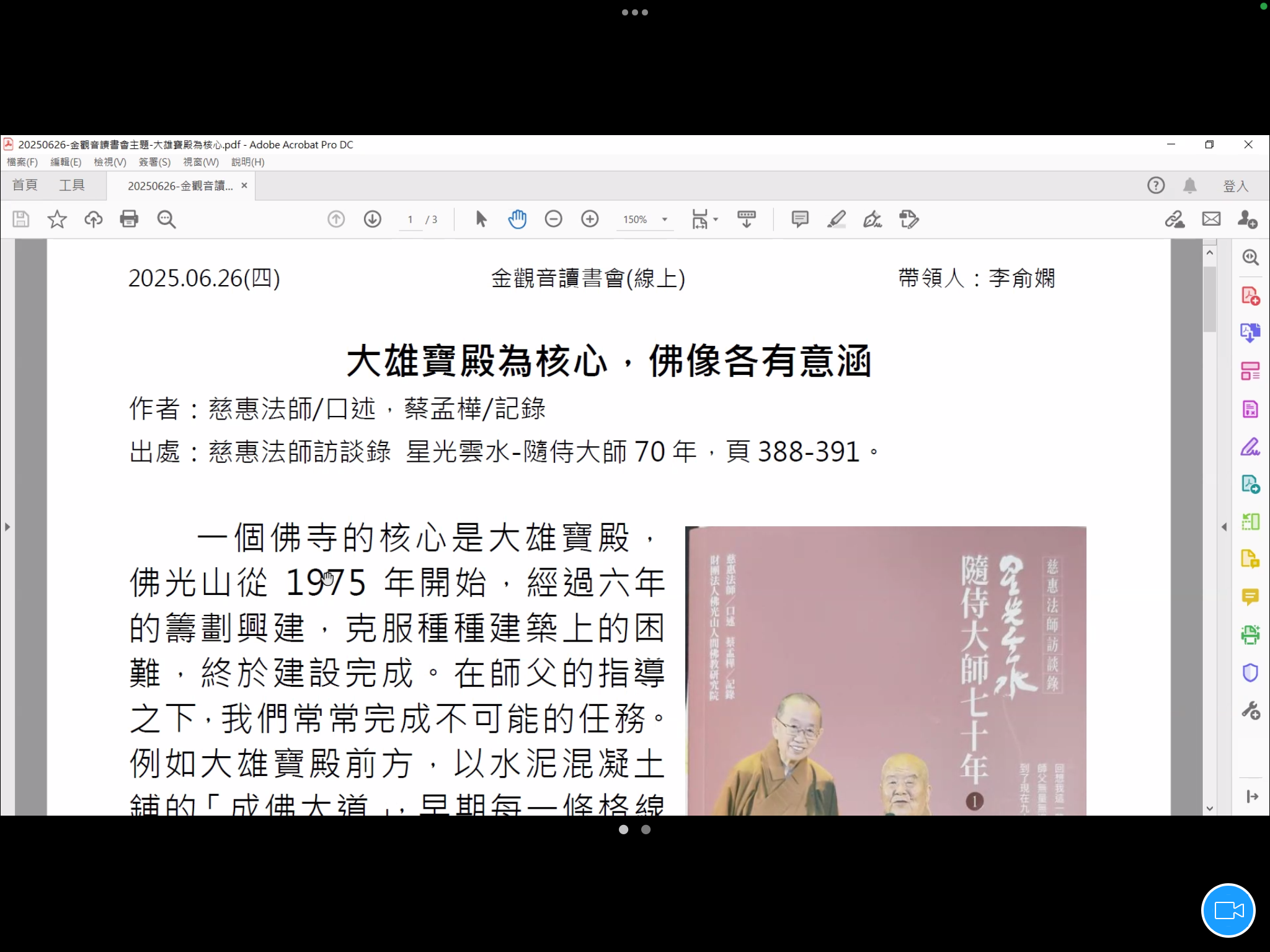Click the page number input field
The height and width of the screenshot is (952, 1270).
click(410, 219)
